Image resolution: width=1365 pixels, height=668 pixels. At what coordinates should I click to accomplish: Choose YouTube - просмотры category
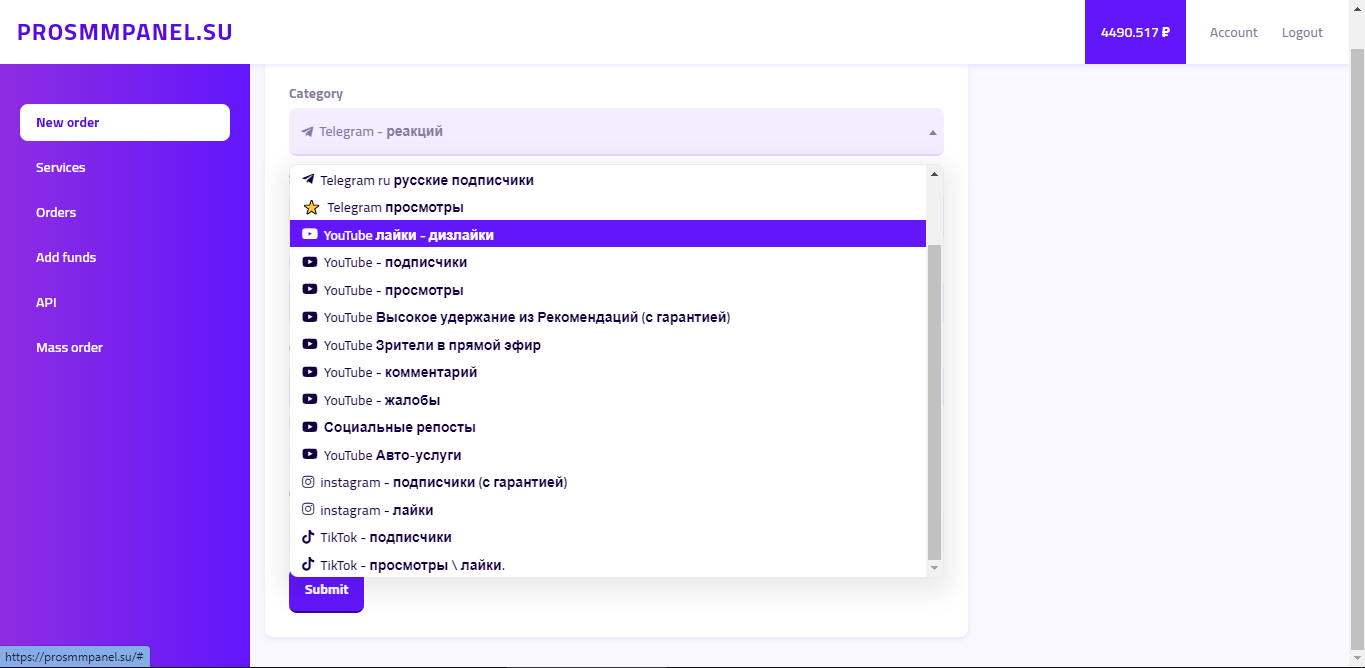coord(608,290)
